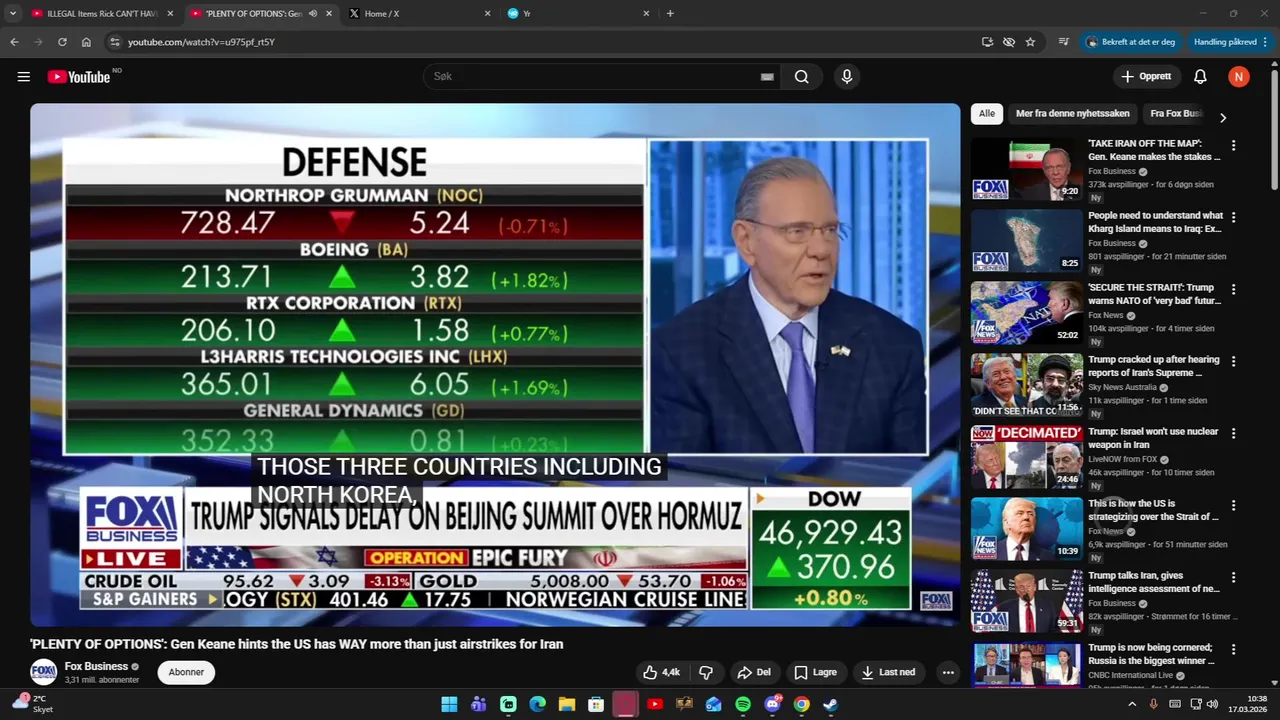Show more filter chips with right chevron
1280x720 pixels.
pyautogui.click(x=1222, y=117)
